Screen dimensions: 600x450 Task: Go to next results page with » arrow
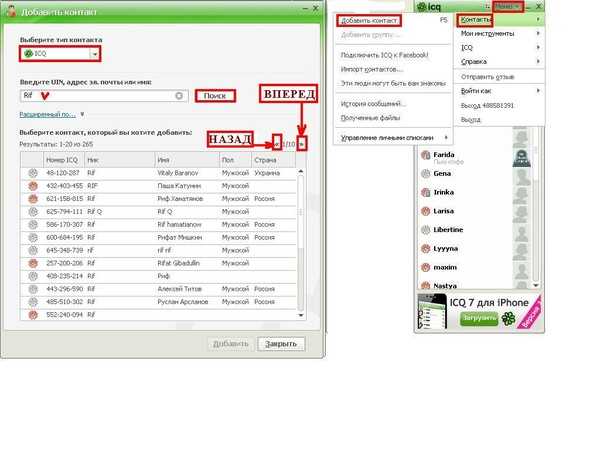(x=302, y=144)
